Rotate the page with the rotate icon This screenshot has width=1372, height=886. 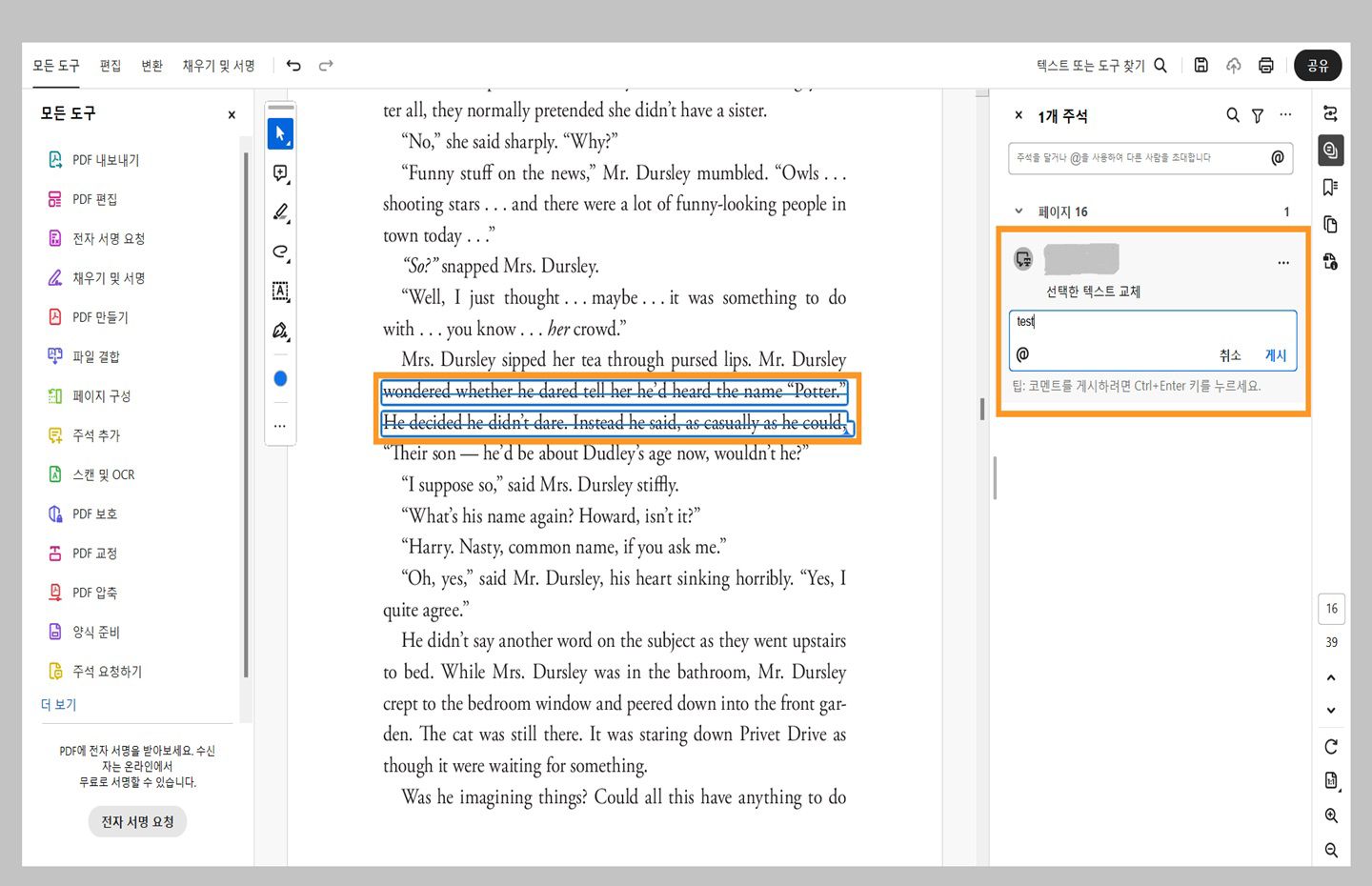coord(1331,747)
